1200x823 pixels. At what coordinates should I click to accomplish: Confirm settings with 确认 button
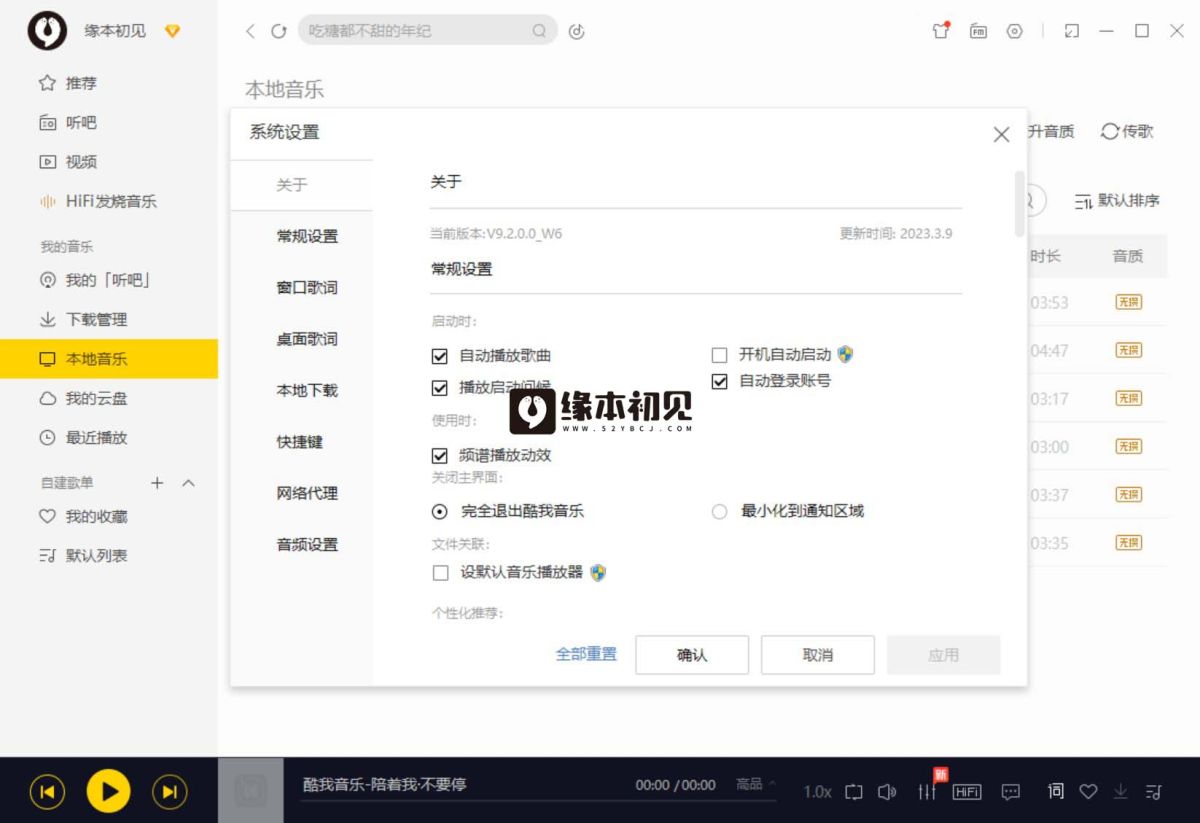(x=692, y=655)
